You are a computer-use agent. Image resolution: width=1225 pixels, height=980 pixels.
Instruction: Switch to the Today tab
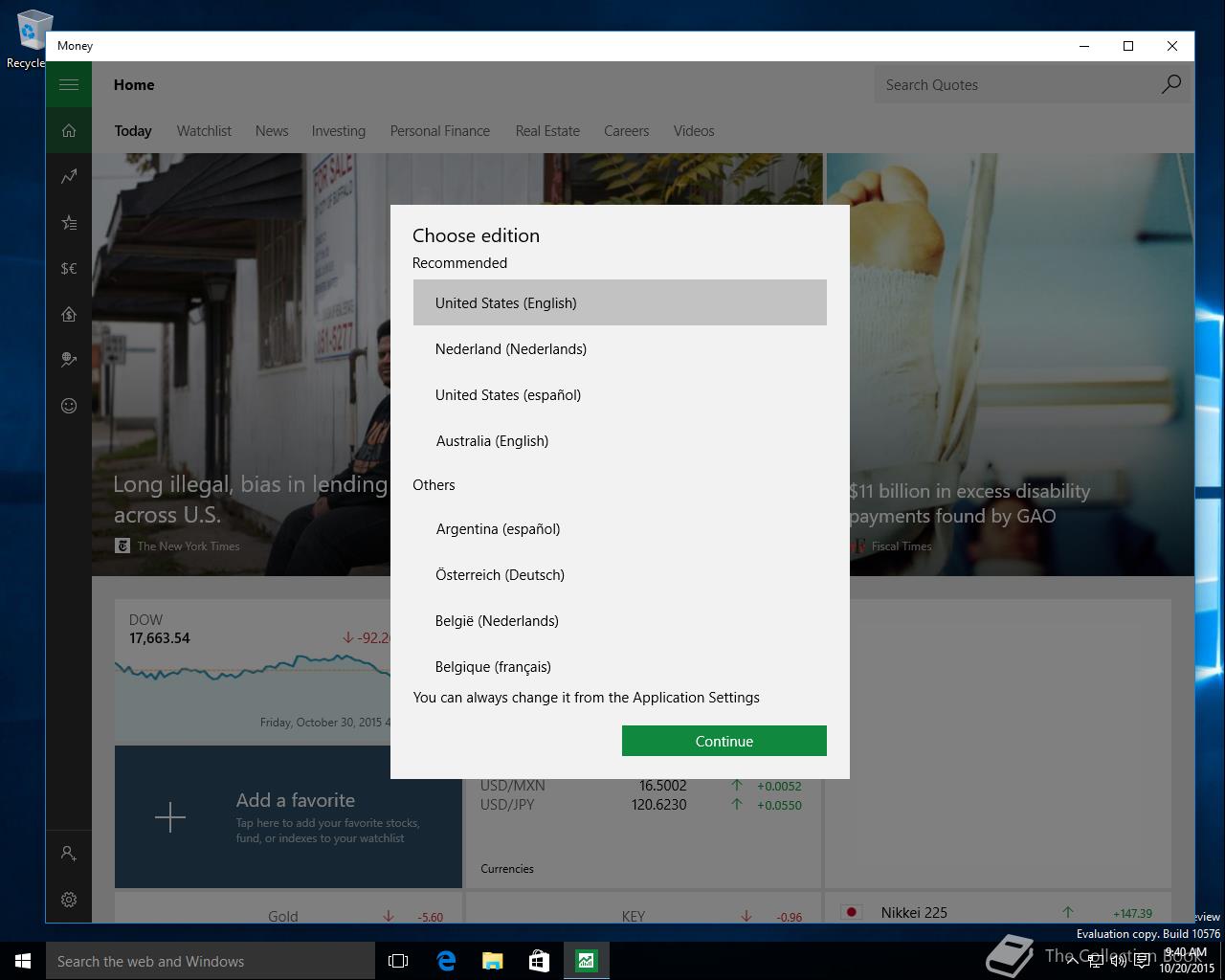pos(133,131)
